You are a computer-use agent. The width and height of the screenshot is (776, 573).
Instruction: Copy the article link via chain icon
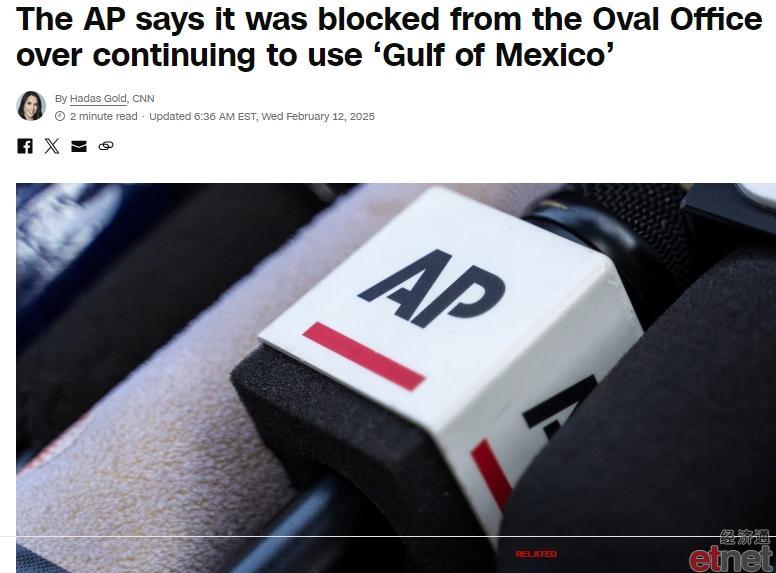coord(106,146)
